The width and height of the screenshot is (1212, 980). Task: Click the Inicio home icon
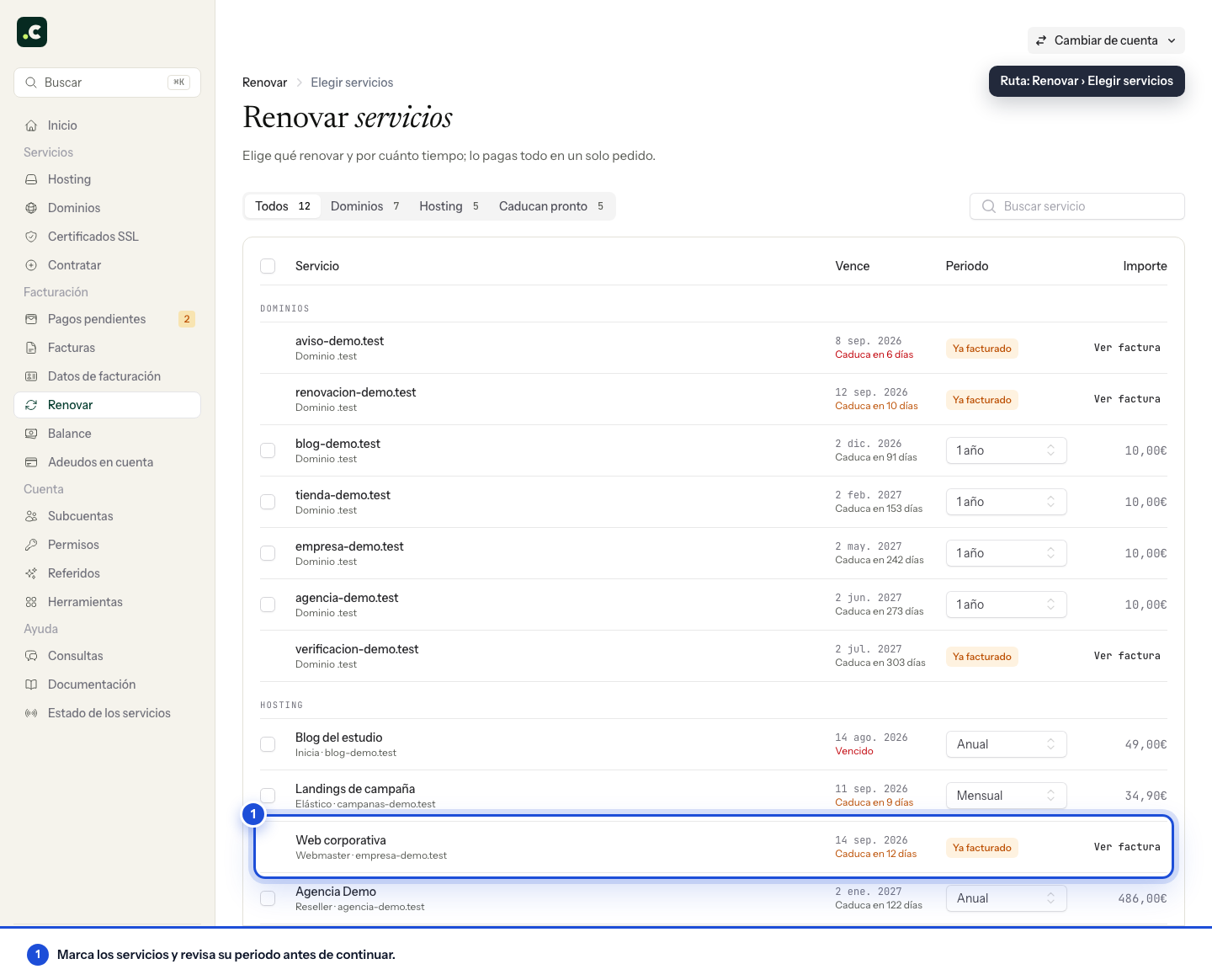click(31, 125)
